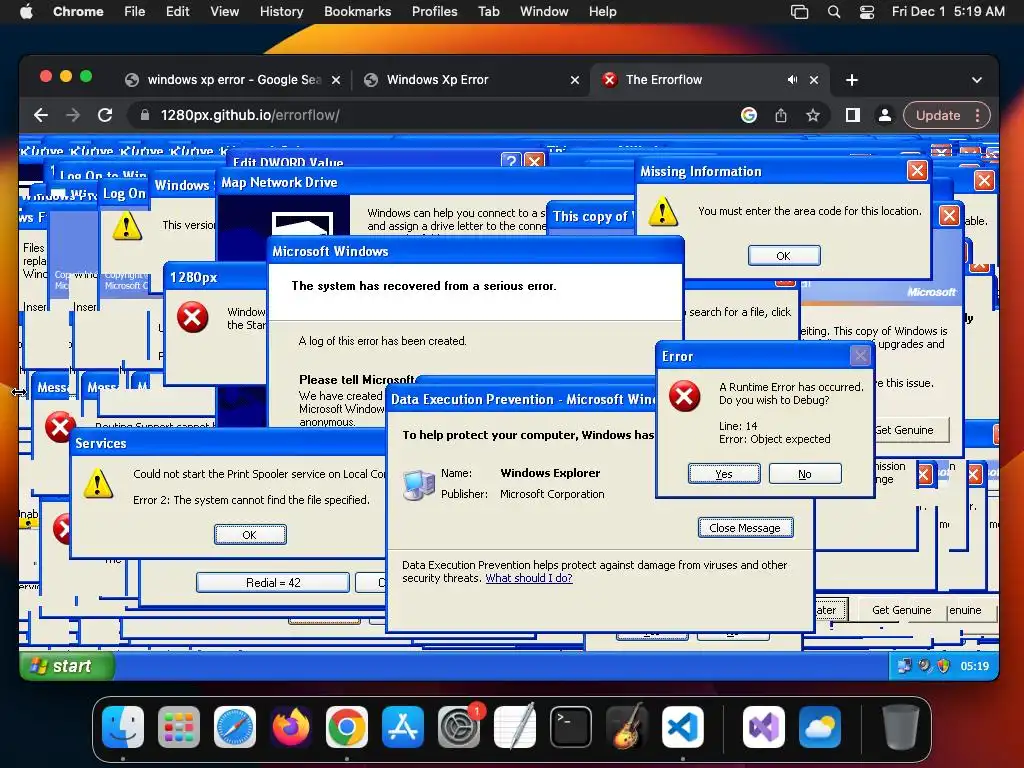Go back with the browser back arrow
The width and height of the screenshot is (1024, 768).
tap(40, 116)
